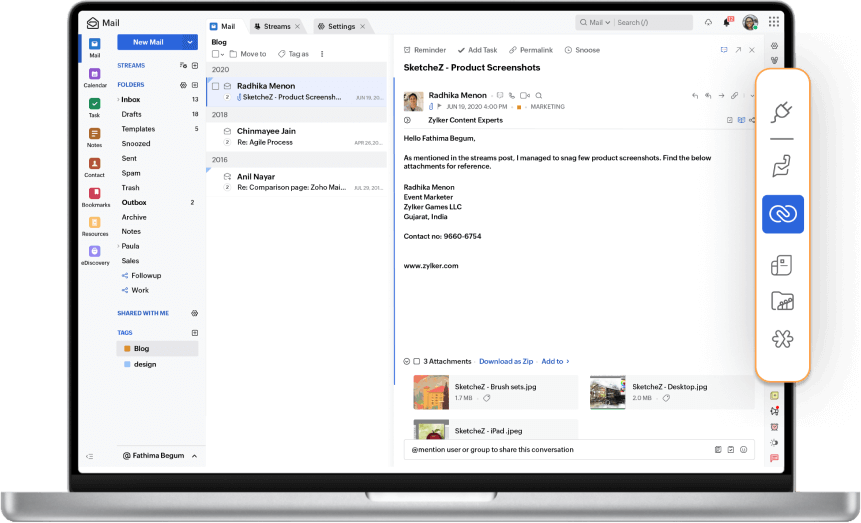Click the plug integrations icon in side panel

tap(781, 112)
